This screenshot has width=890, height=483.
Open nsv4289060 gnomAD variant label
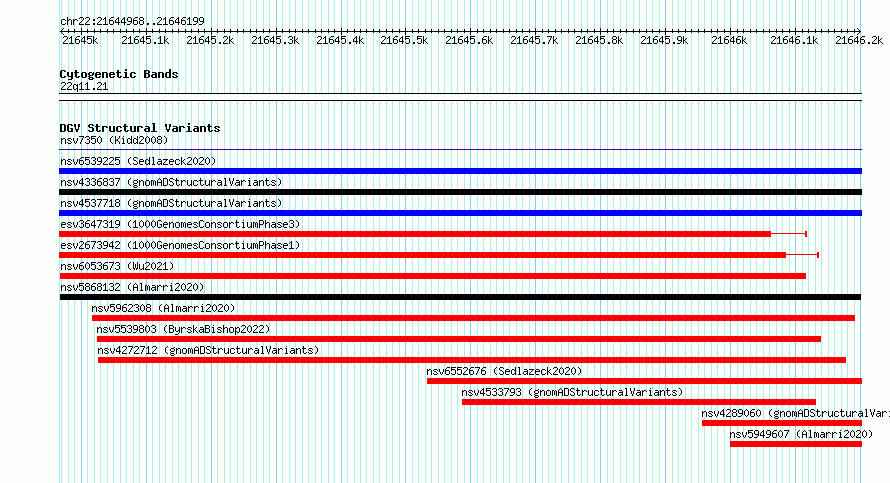795,413
